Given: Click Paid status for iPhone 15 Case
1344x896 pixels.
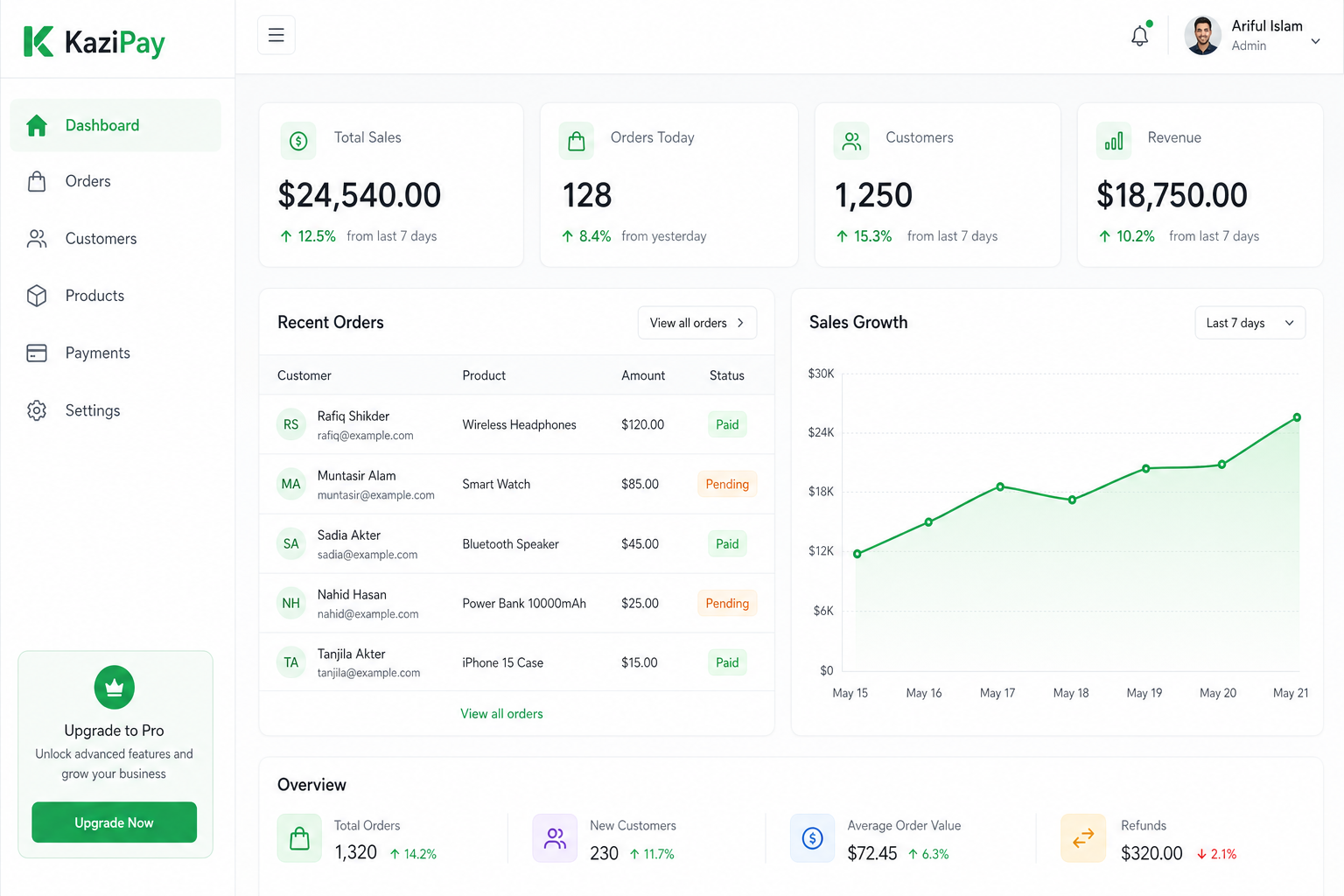Looking at the screenshot, I should pos(727,662).
